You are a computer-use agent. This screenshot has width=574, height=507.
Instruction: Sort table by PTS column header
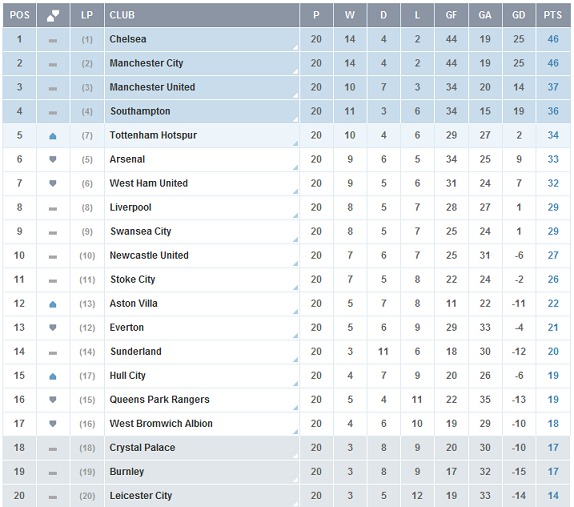coord(553,15)
